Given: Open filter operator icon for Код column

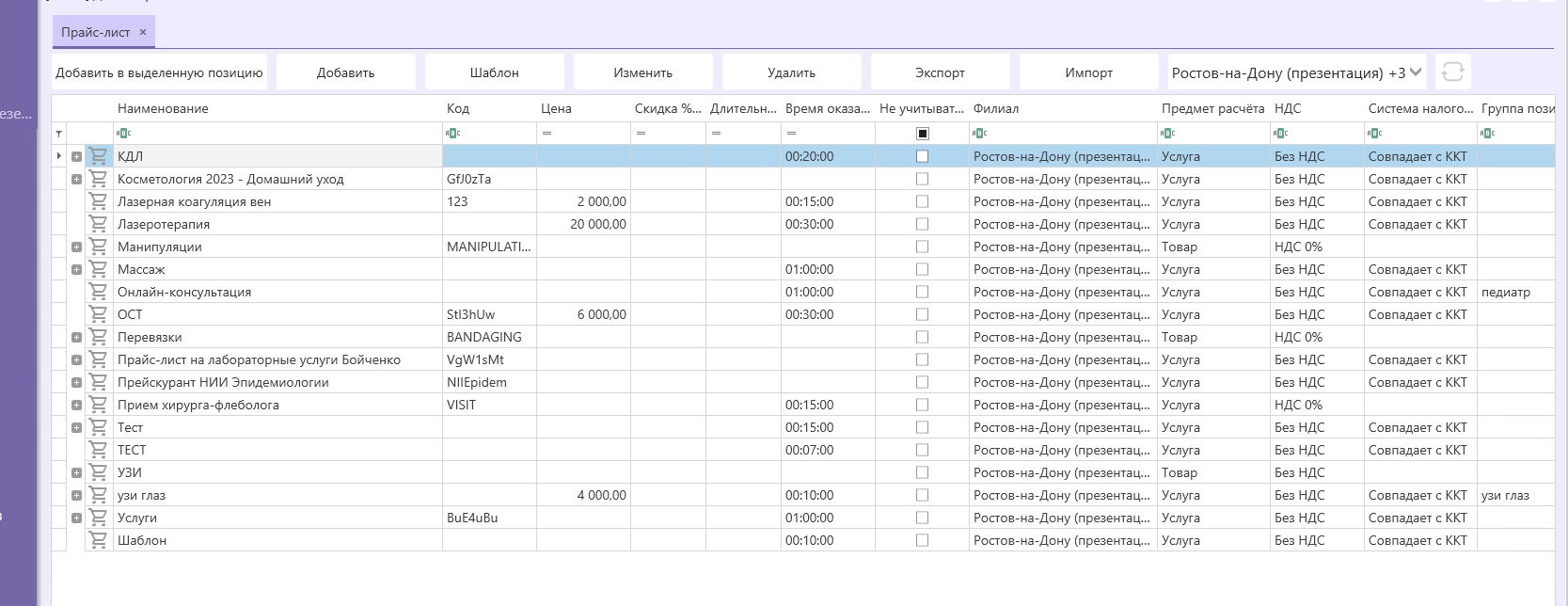Looking at the screenshot, I should (x=452, y=134).
